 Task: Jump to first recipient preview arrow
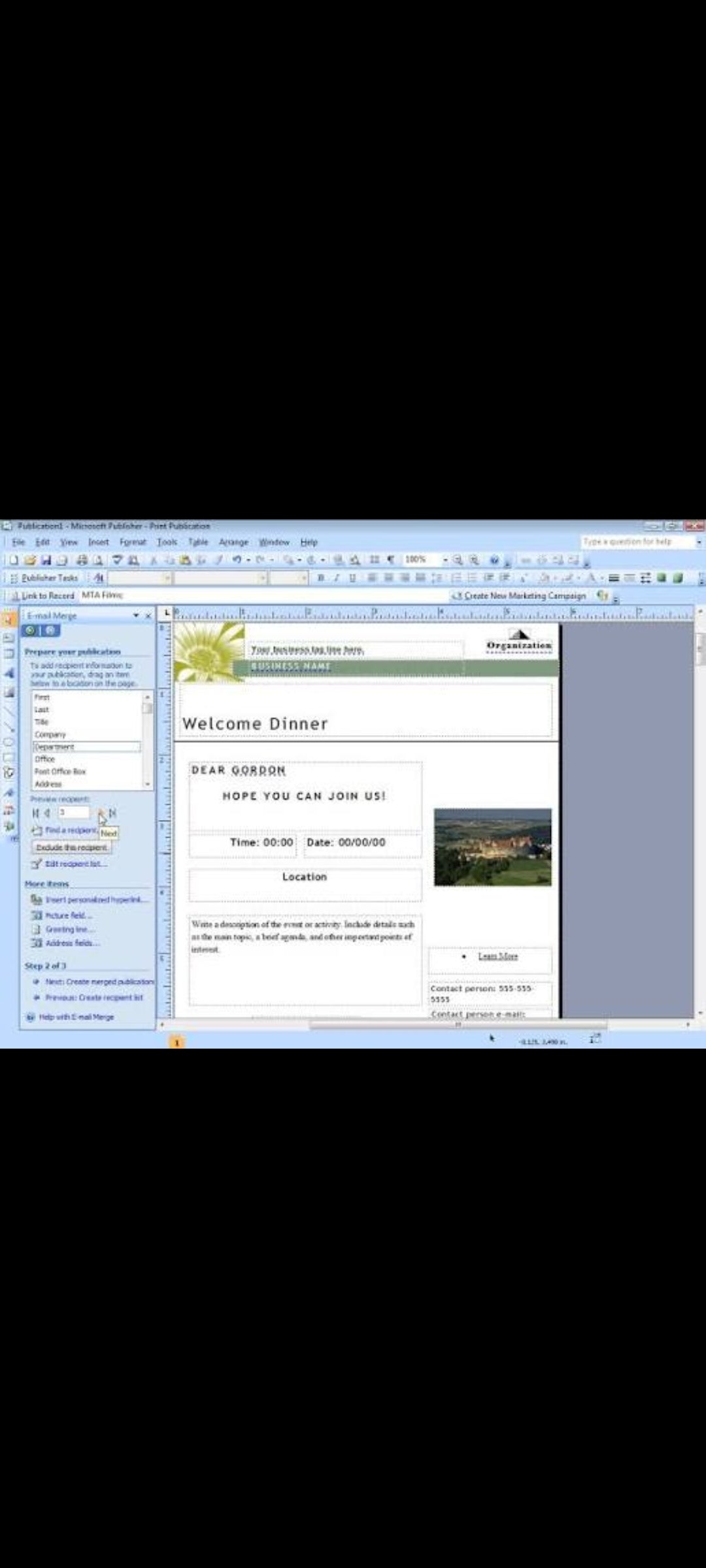36,813
